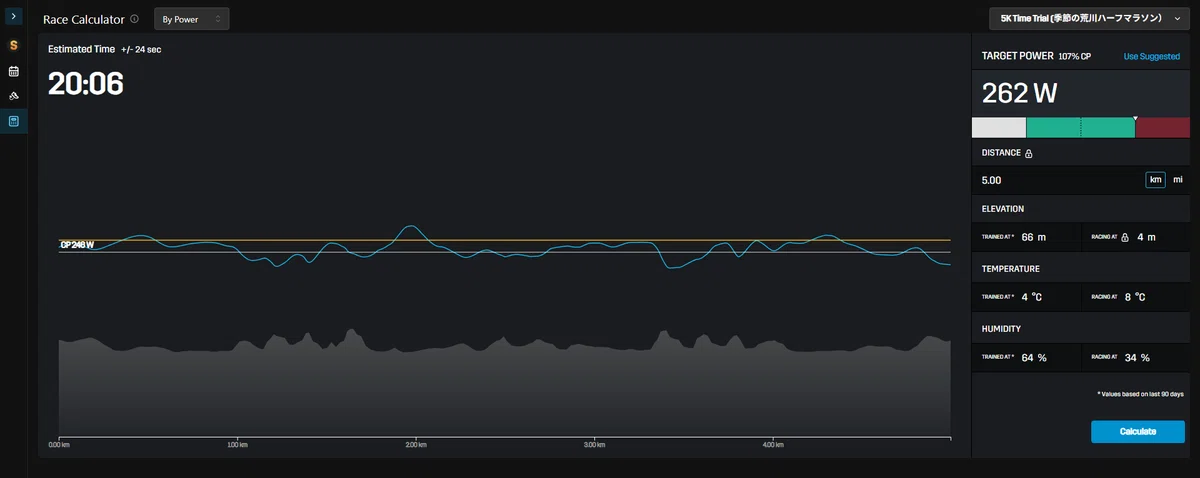Open the By Power mode dropdown

(192, 19)
